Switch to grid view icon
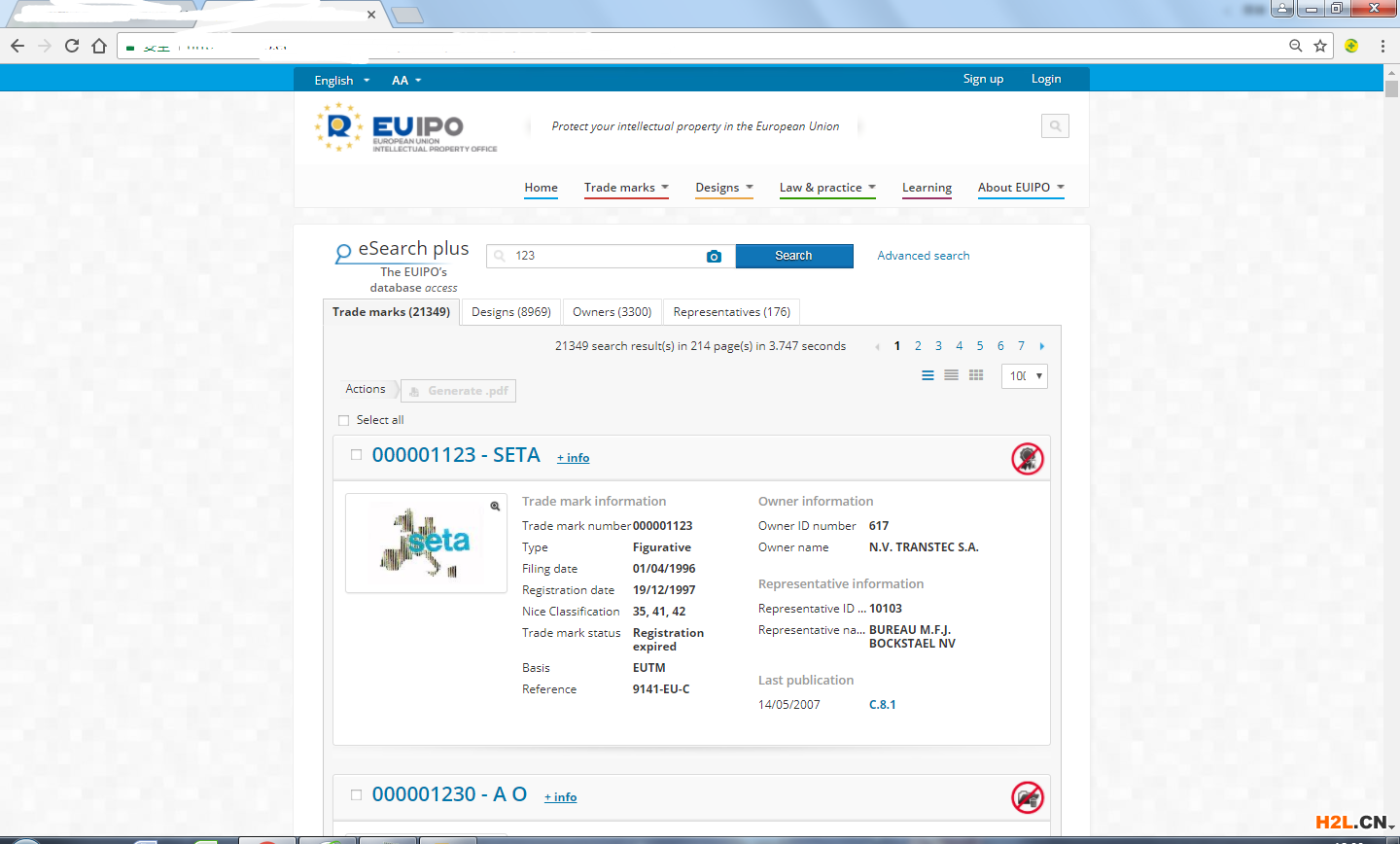Viewport: 1400px width, 844px height. 976,375
